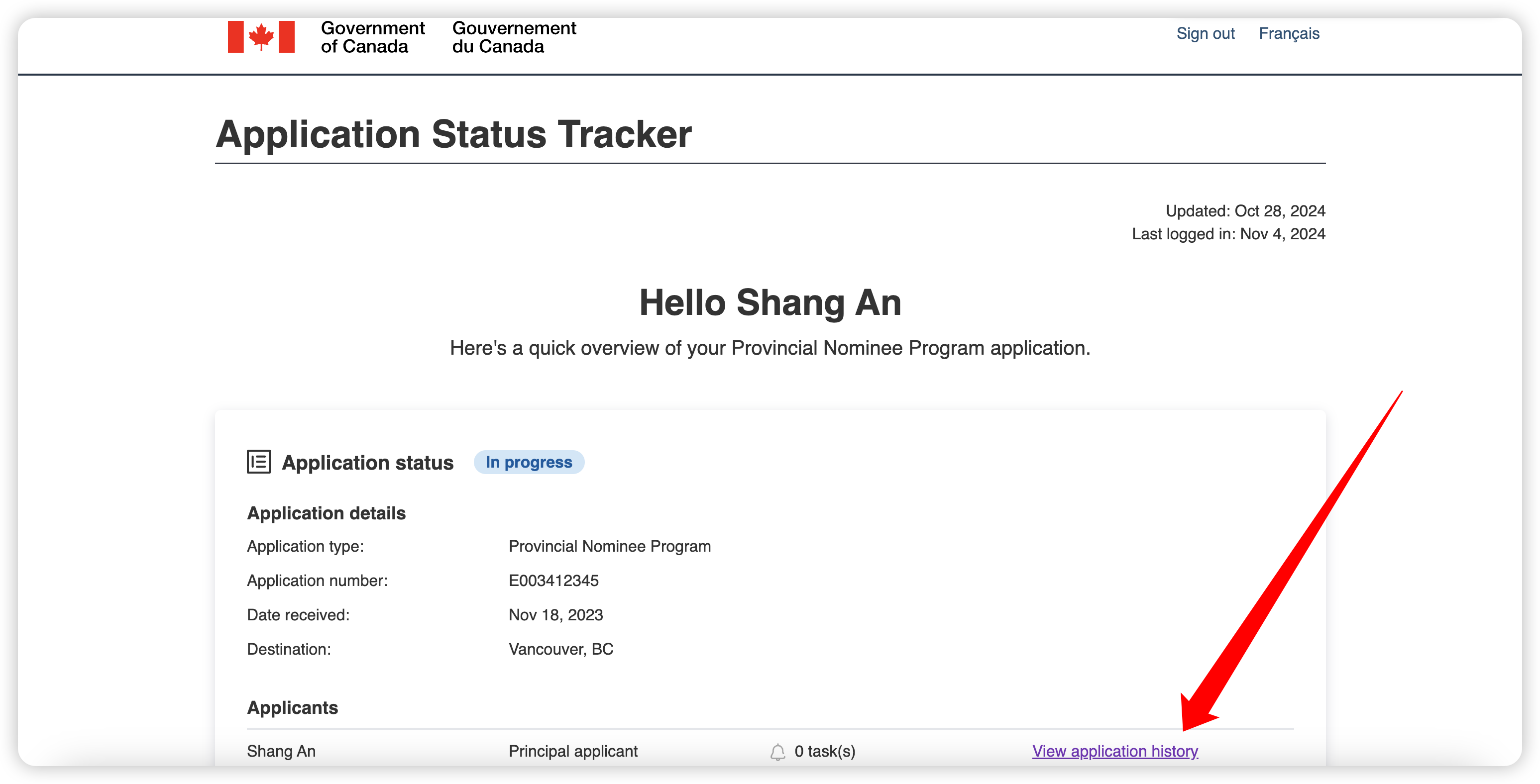The image size is (1540, 784).
Task: Click the Hello Shang An greeting
Action: coord(770,302)
